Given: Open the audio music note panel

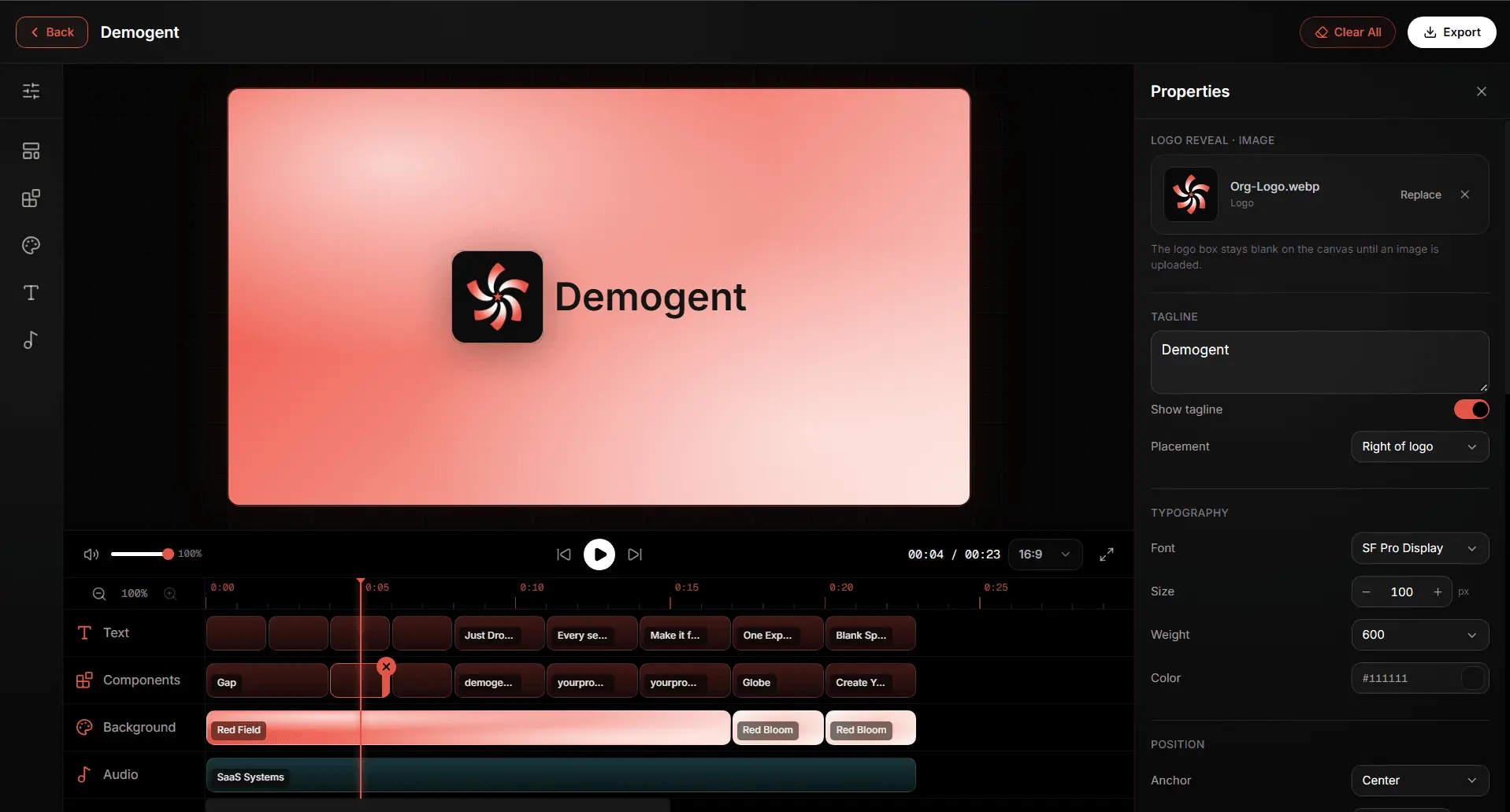Looking at the screenshot, I should [x=31, y=340].
